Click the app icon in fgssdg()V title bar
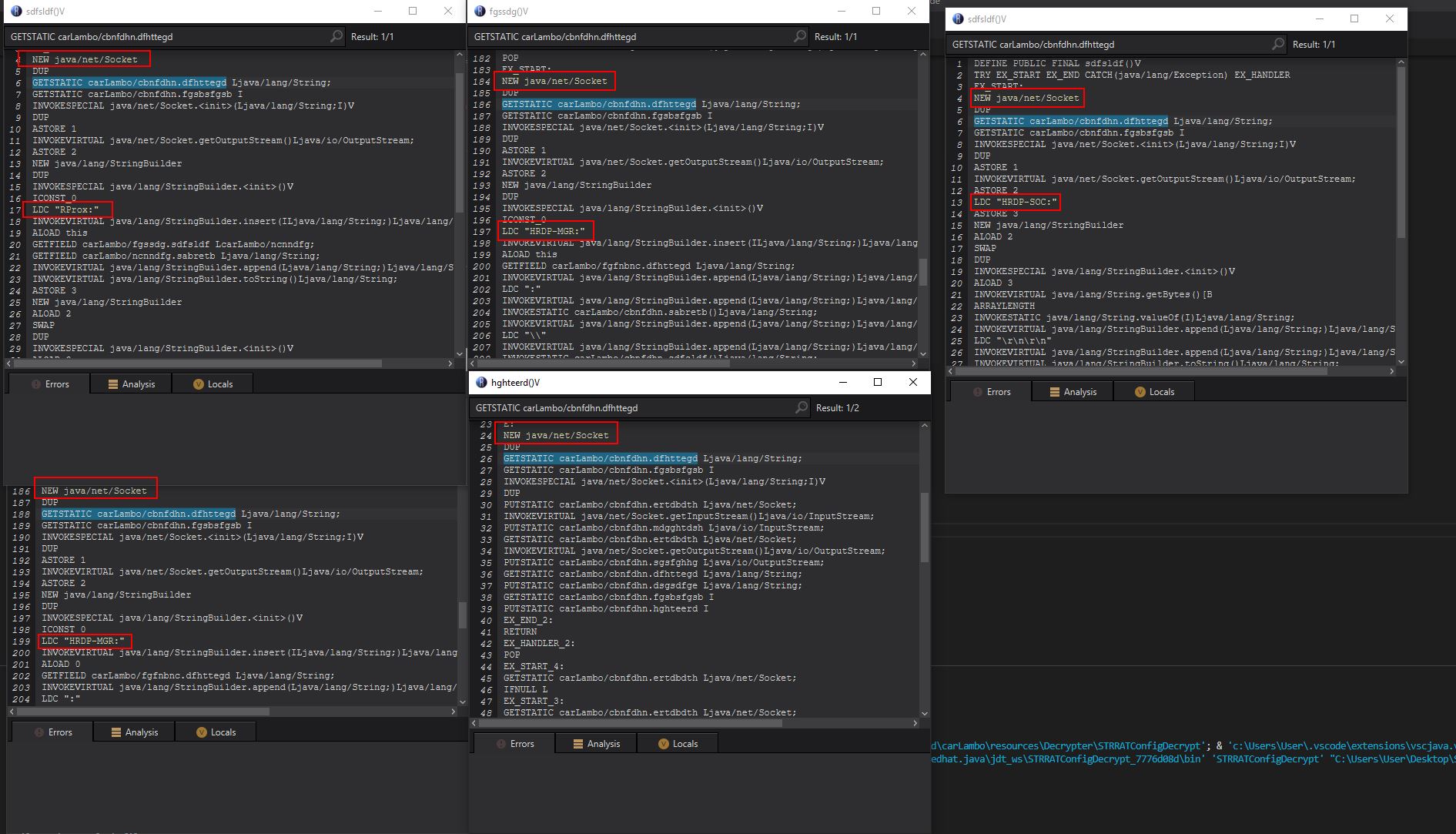The width and height of the screenshot is (1456, 834). [x=480, y=12]
